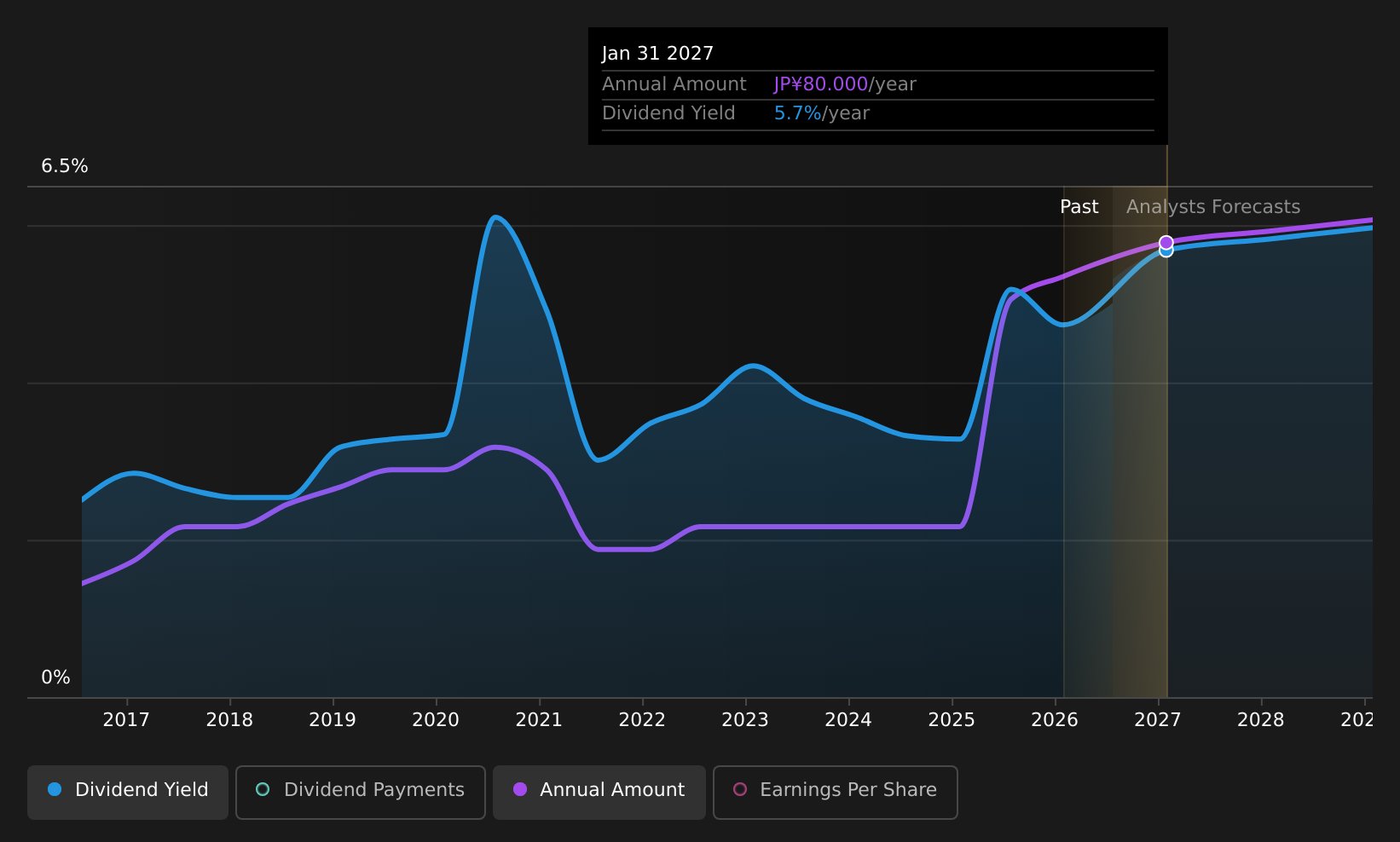Click the Analysts Forecasts label
Screen dimensions: 1400x842
click(1213, 207)
